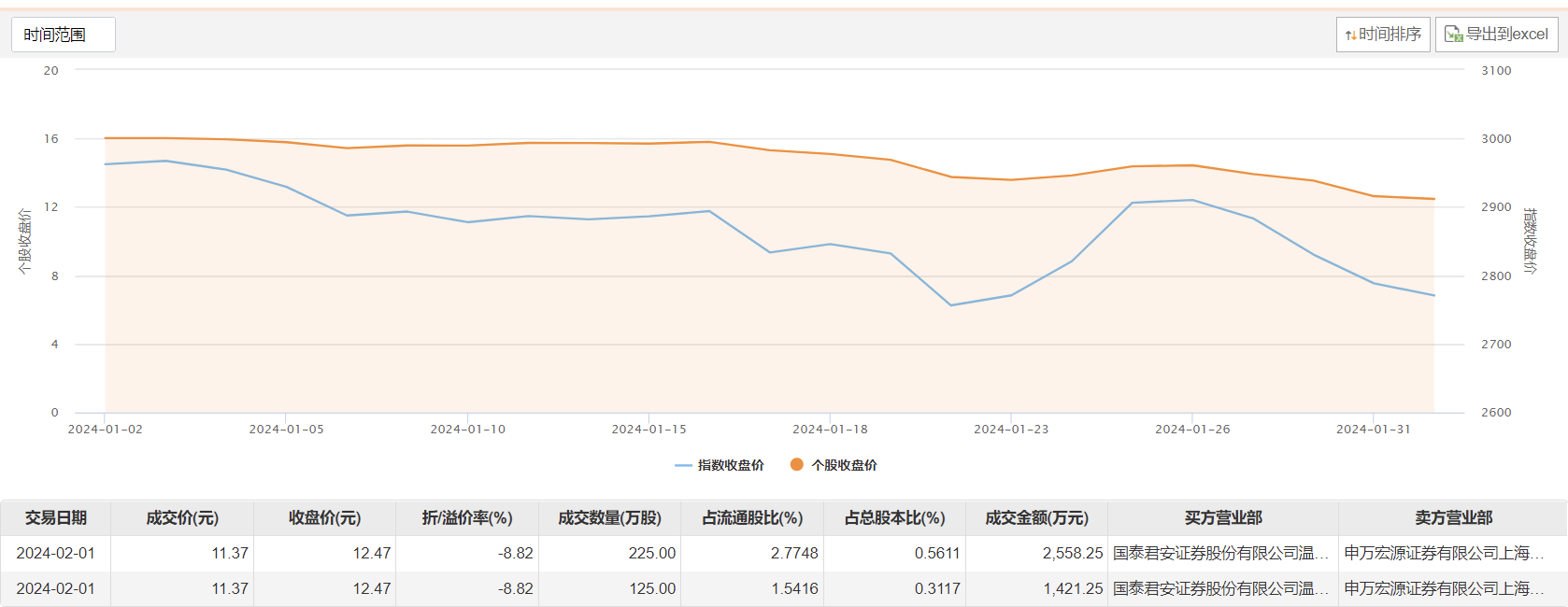Toggle the 个股收盘价 legend series

[x=834, y=465]
